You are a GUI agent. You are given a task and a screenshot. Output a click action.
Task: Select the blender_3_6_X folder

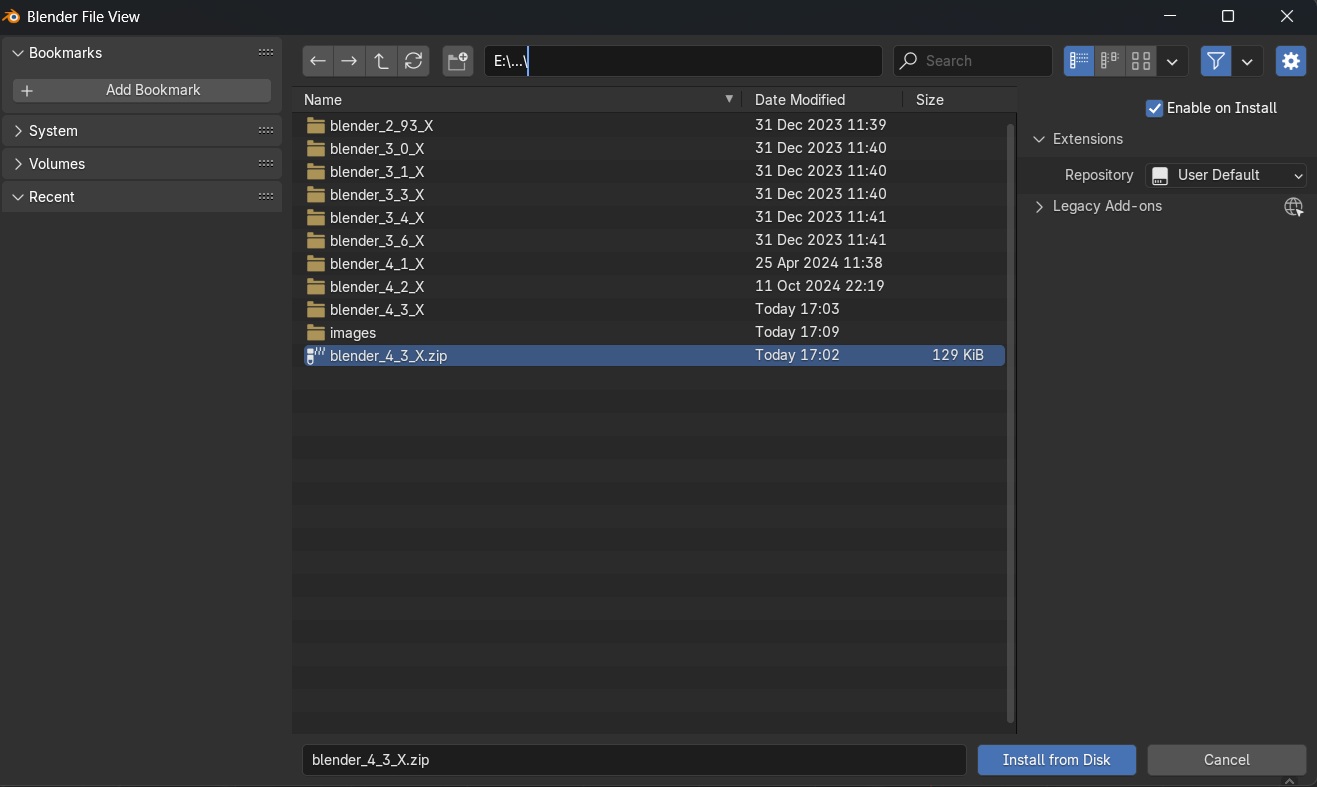pos(654,241)
